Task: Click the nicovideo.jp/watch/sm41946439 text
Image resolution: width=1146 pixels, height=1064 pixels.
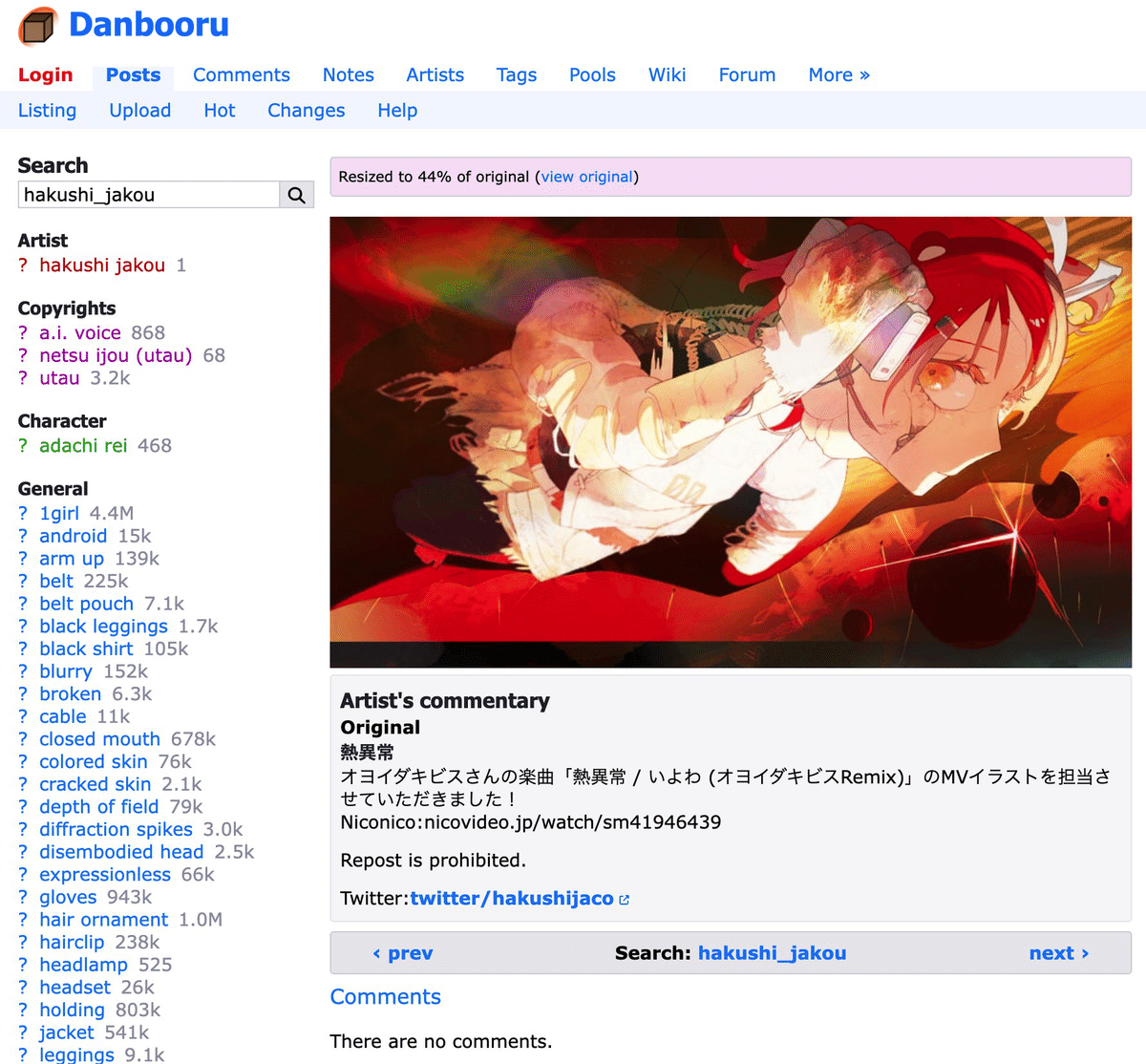Action: 572,822
